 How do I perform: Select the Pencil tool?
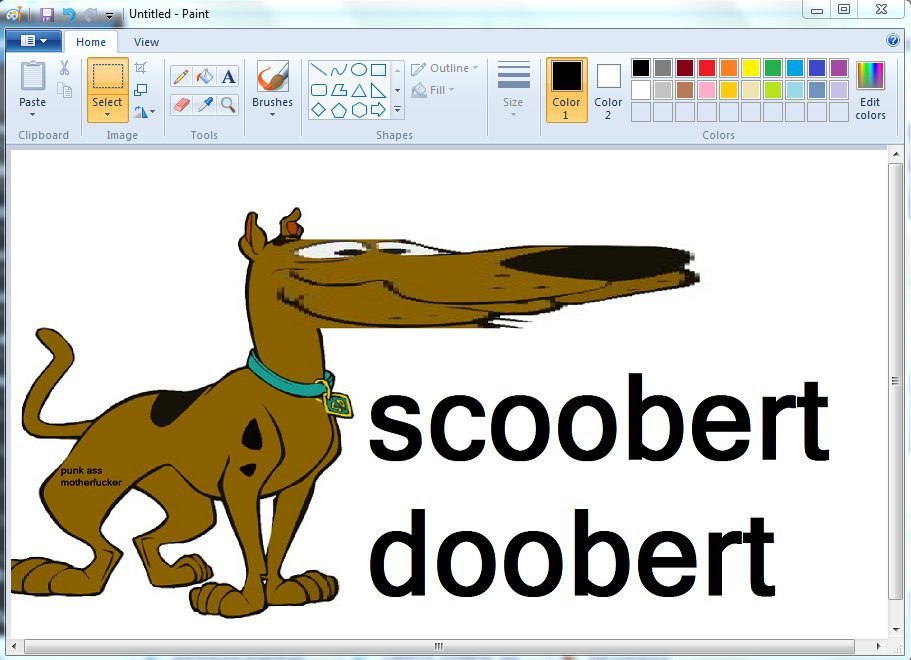tap(181, 76)
